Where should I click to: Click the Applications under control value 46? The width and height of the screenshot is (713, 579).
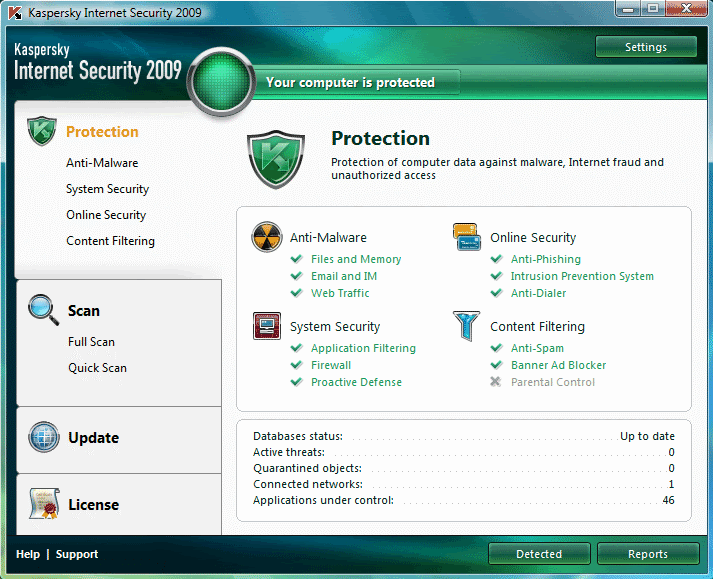click(x=668, y=500)
